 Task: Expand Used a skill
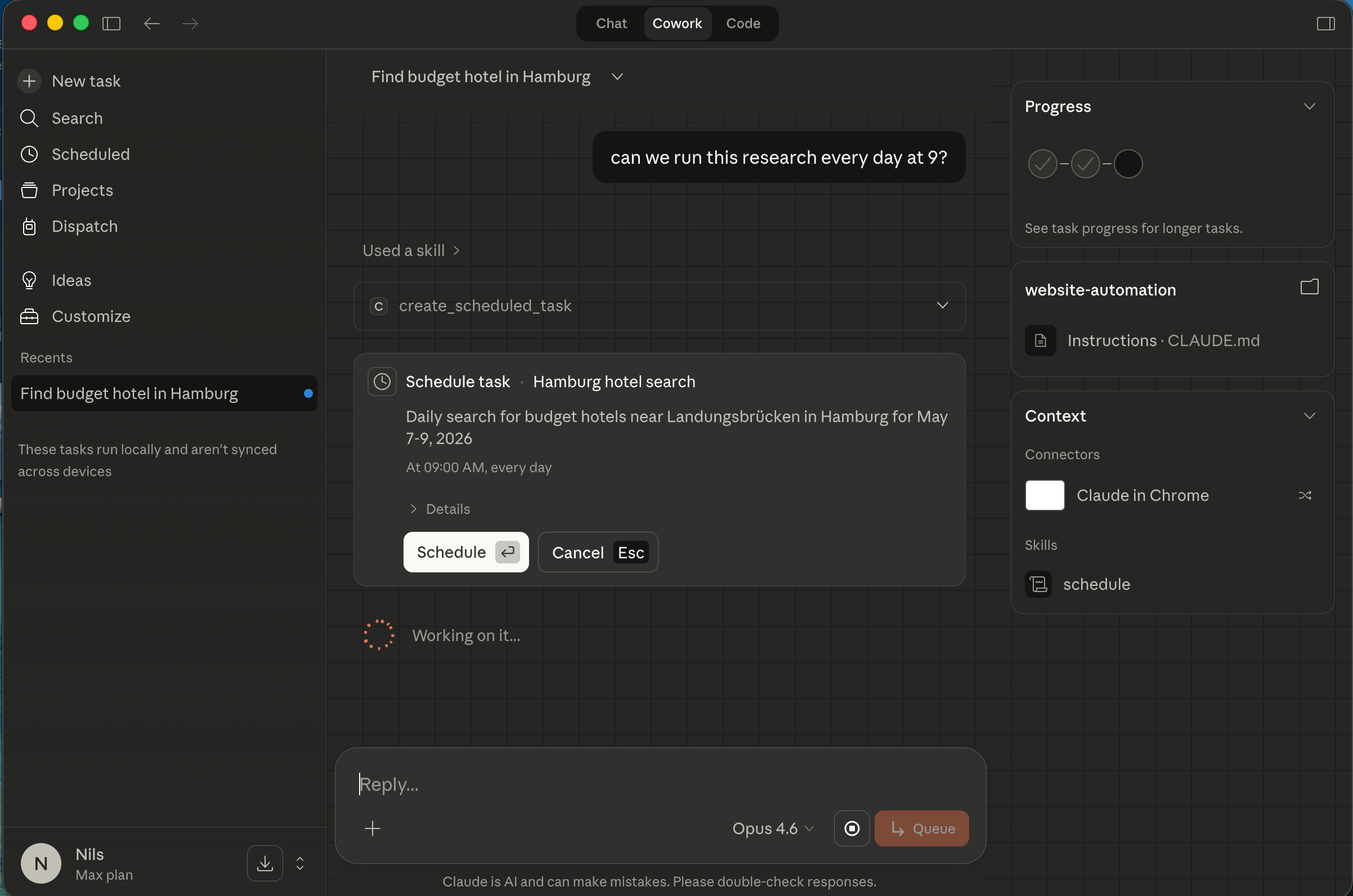click(x=411, y=250)
